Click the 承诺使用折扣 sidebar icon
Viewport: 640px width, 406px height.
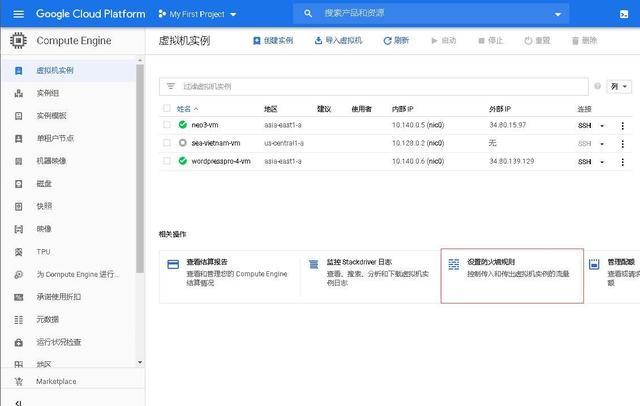pos(18,297)
